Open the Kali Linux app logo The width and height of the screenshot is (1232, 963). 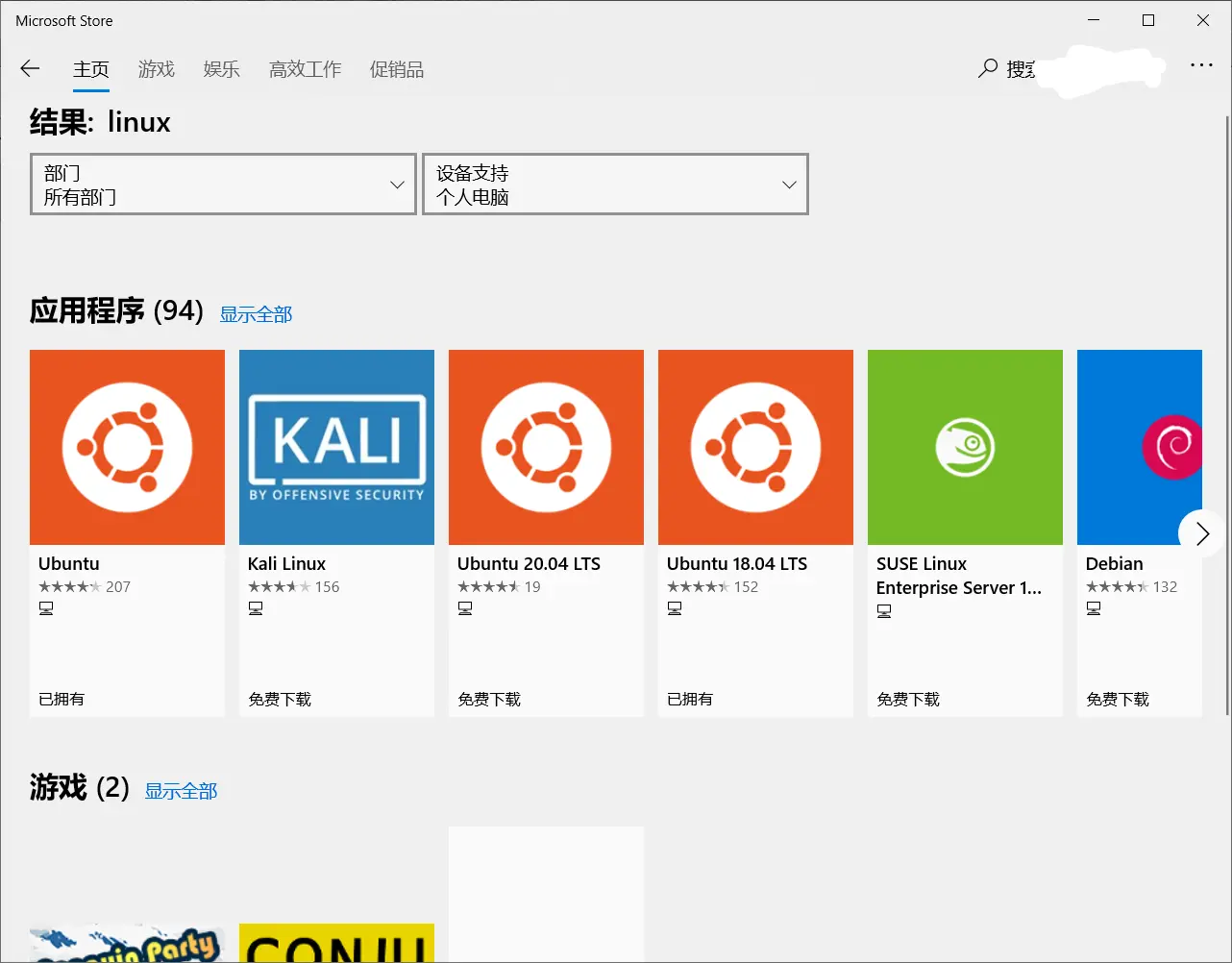click(336, 447)
